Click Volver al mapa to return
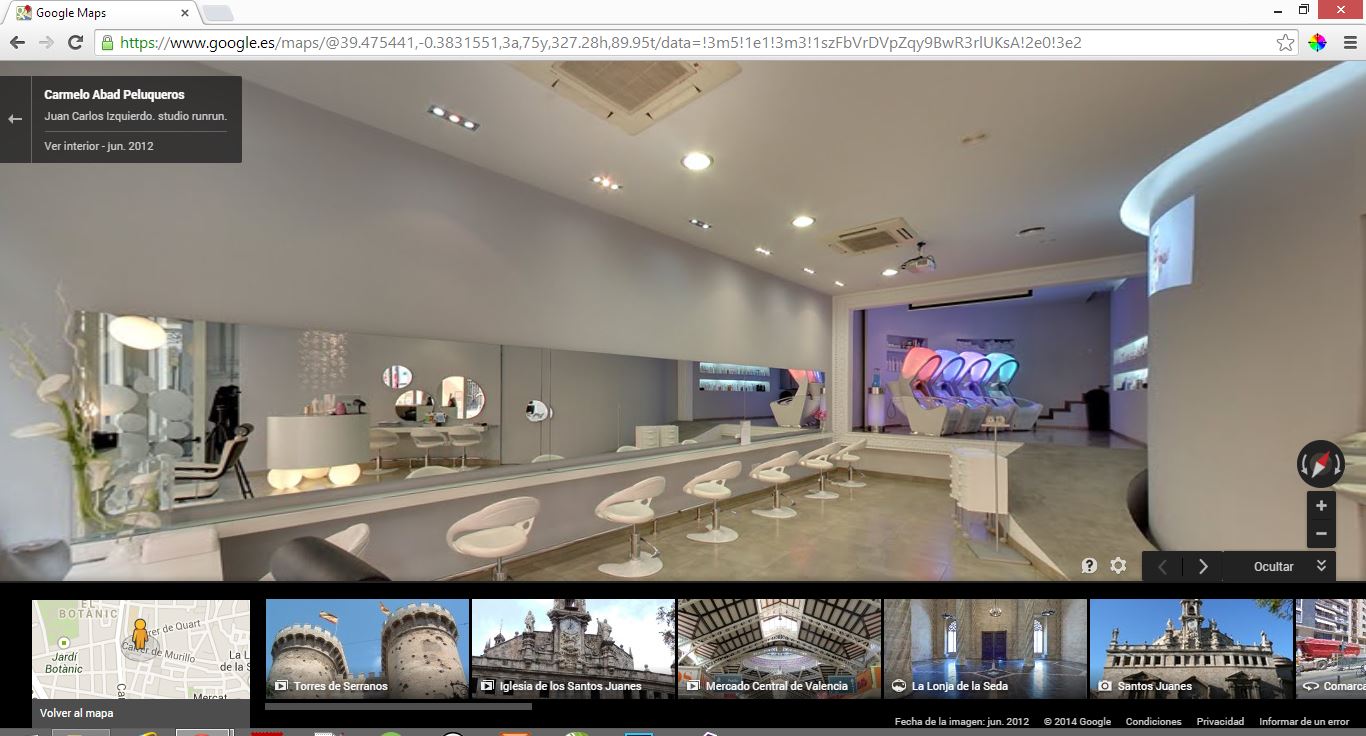 [x=76, y=713]
